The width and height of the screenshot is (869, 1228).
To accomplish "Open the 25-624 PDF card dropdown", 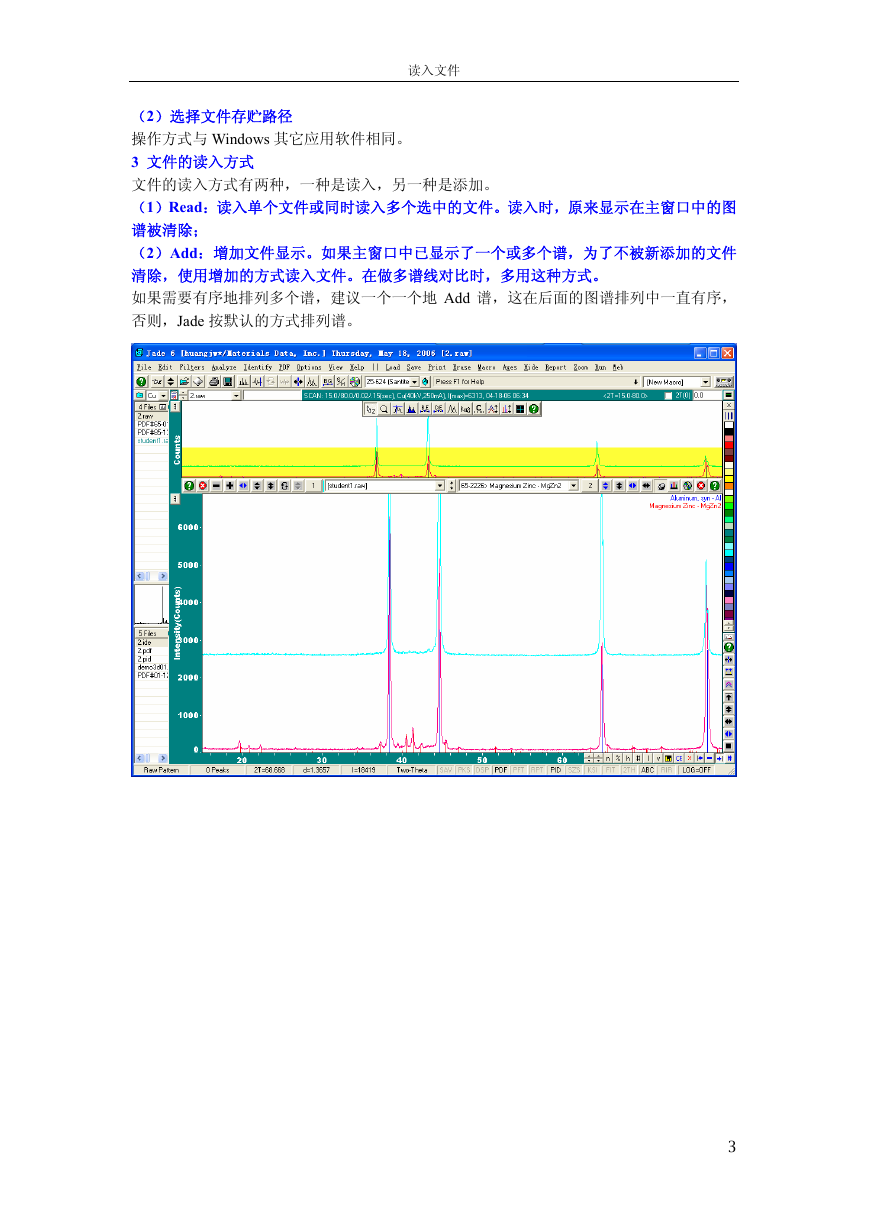I will click(414, 382).
